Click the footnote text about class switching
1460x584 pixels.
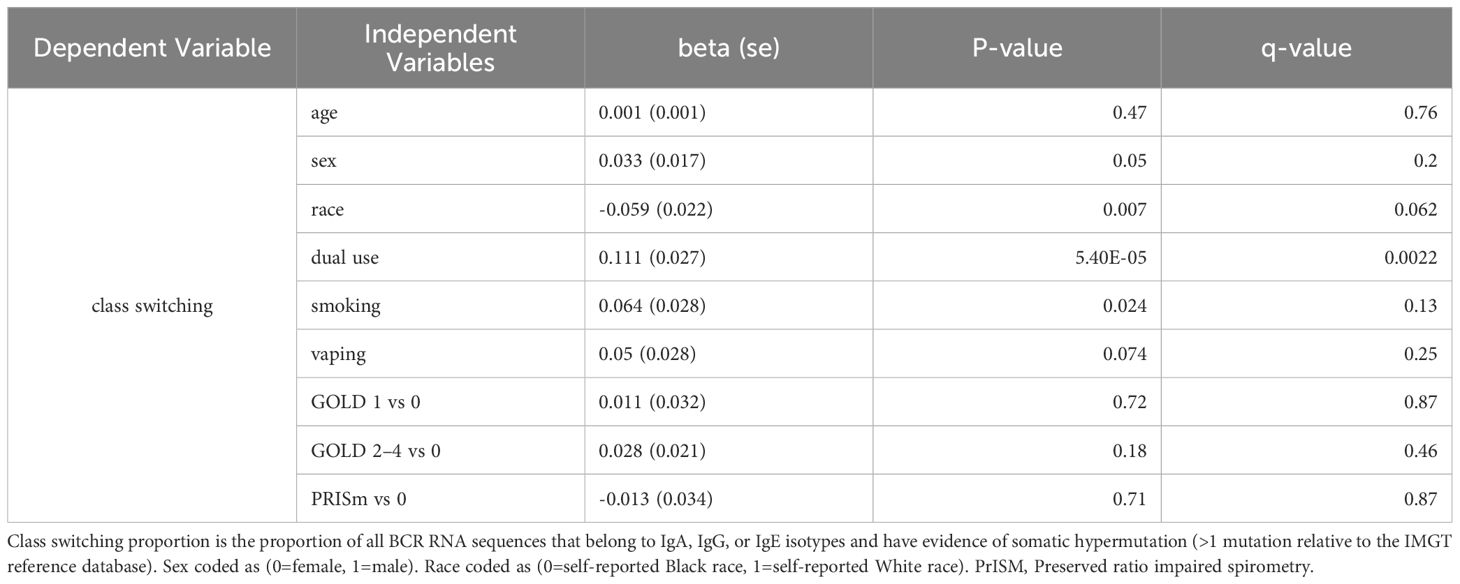click(x=728, y=553)
